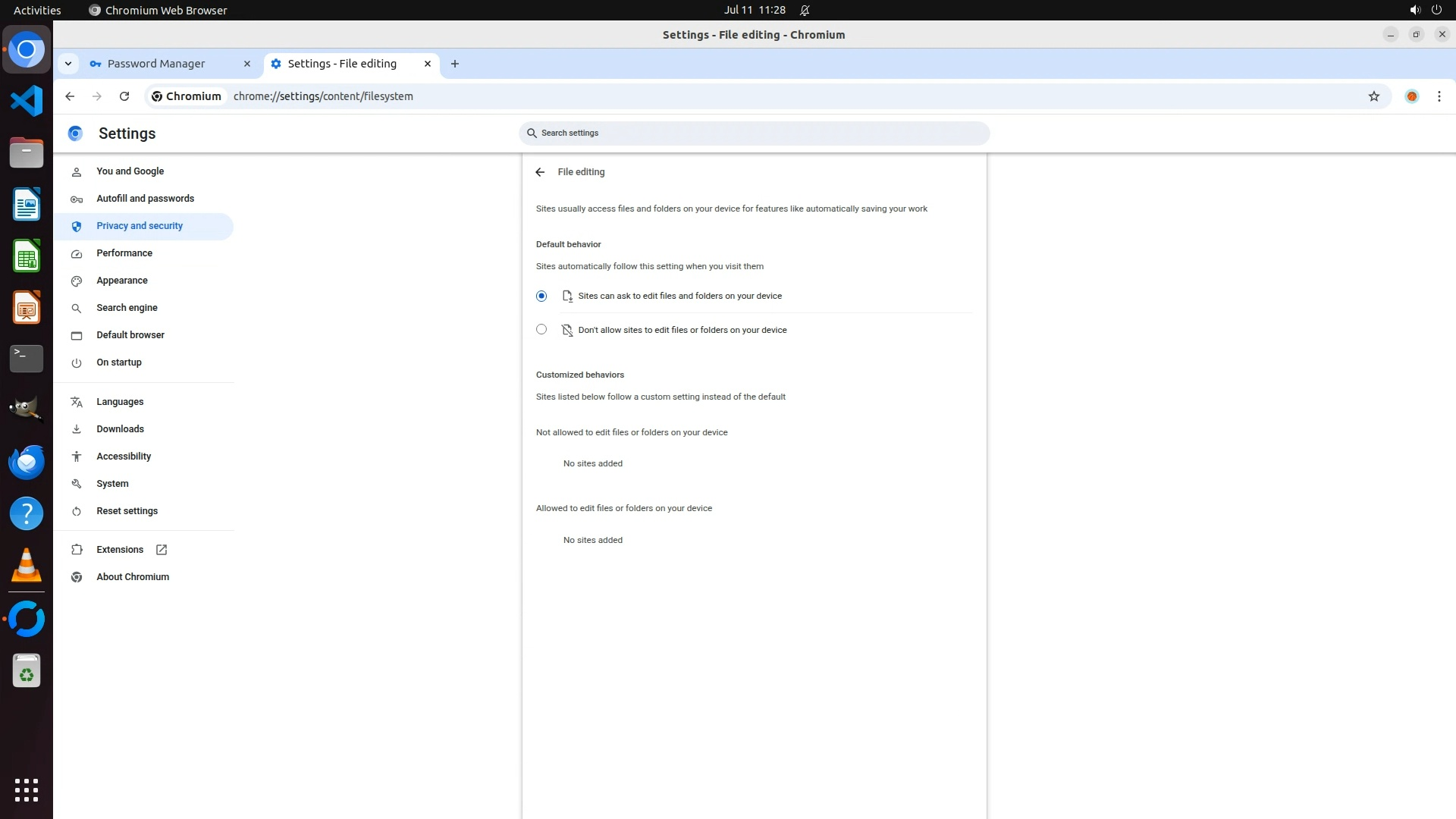1456x819 pixels.
Task: Go to Appearance settings section
Action: pos(121,281)
